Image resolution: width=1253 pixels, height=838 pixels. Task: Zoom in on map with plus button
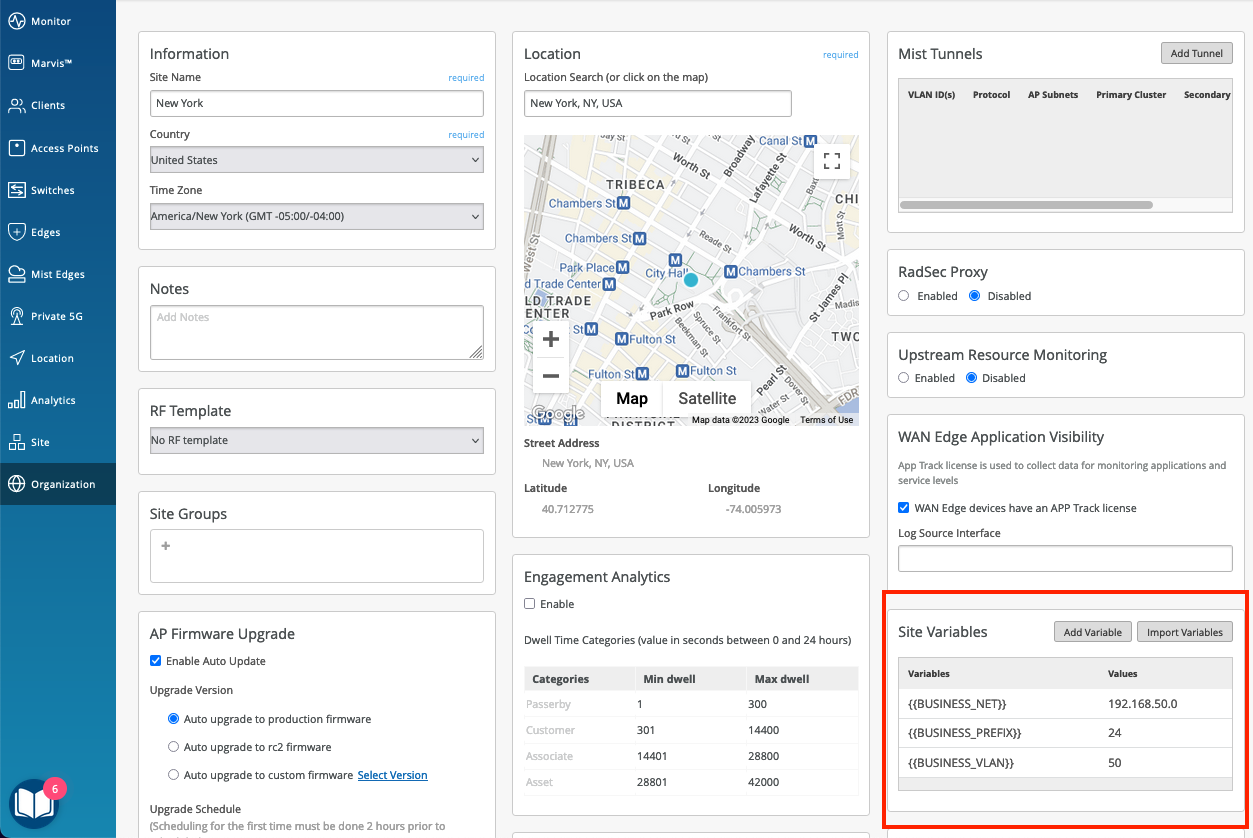pyautogui.click(x=550, y=340)
